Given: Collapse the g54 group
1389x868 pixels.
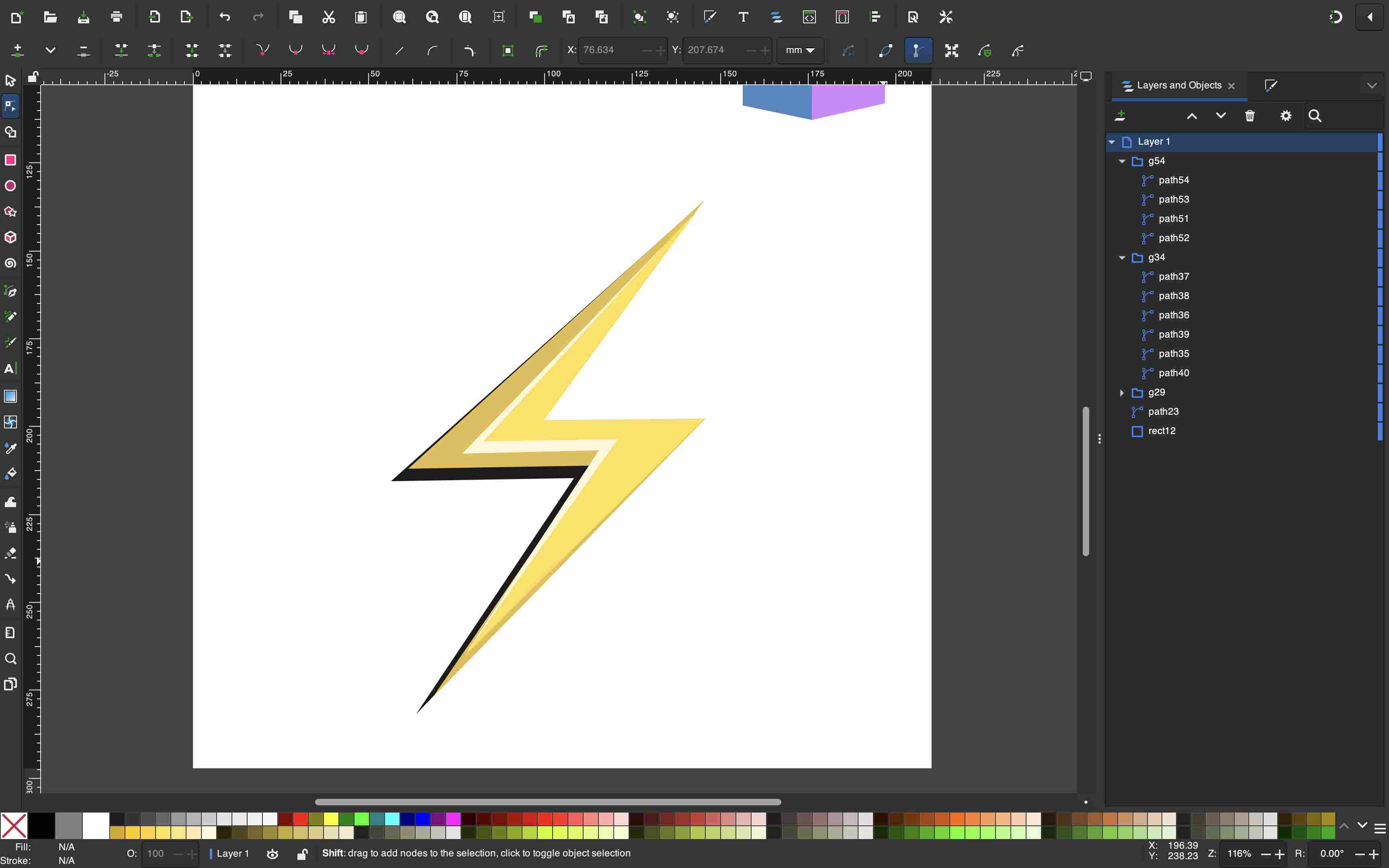Looking at the screenshot, I should [x=1122, y=161].
